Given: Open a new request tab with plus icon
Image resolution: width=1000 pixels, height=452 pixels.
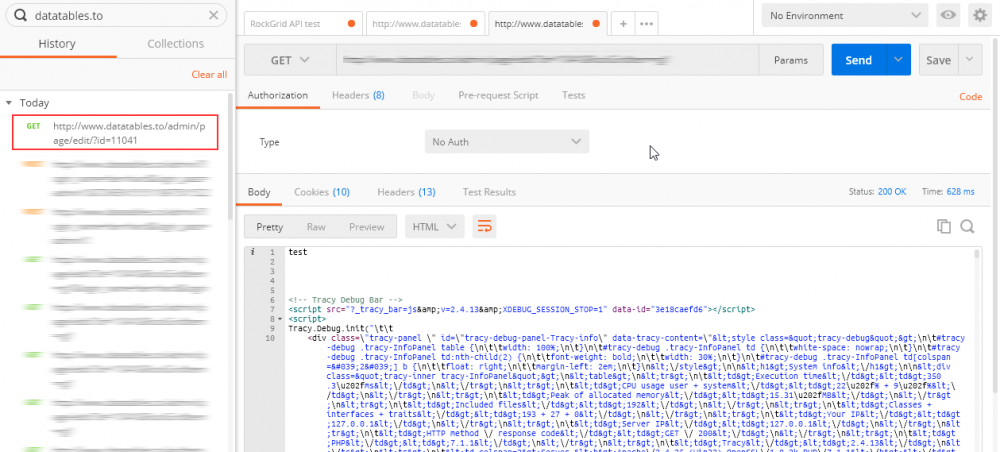Looking at the screenshot, I should pyautogui.click(x=623, y=24).
